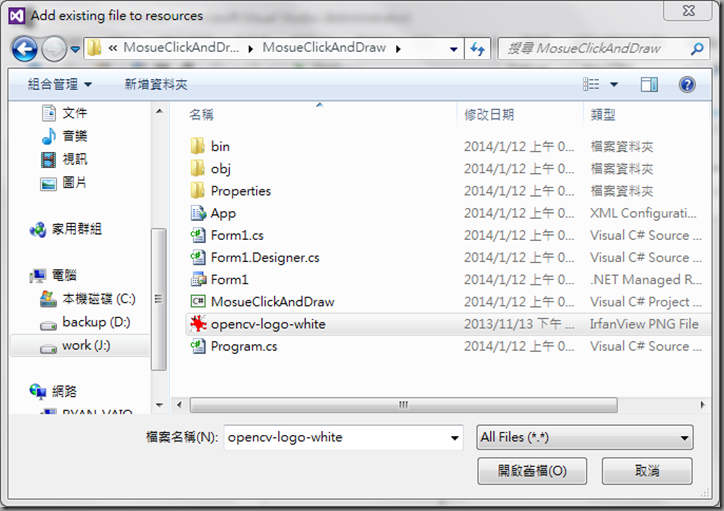This screenshot has width=724, height=511.
Task: Open the 組合管理 menu
Action: pos(60,84)
